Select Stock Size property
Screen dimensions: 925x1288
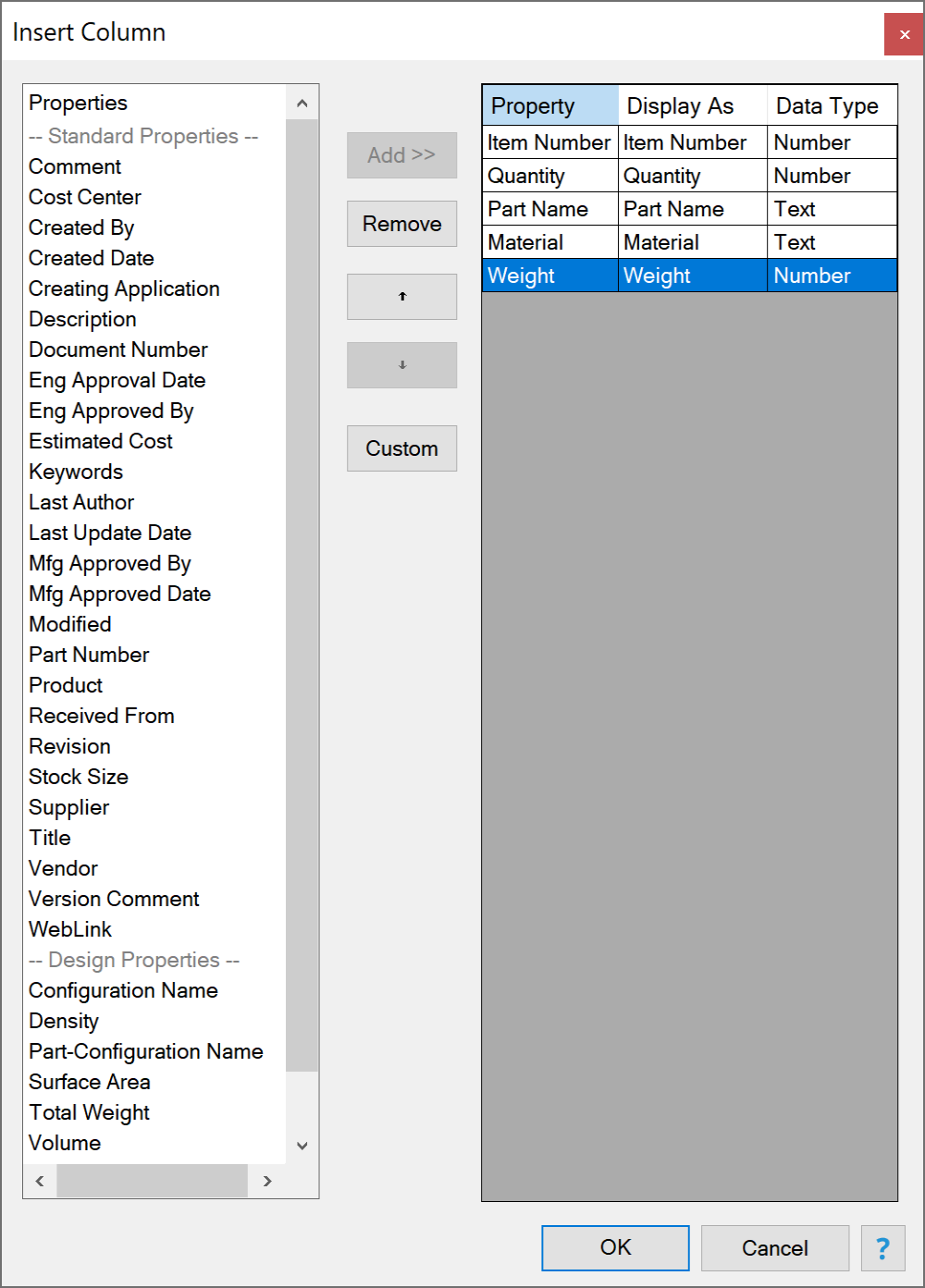[79, 777]
